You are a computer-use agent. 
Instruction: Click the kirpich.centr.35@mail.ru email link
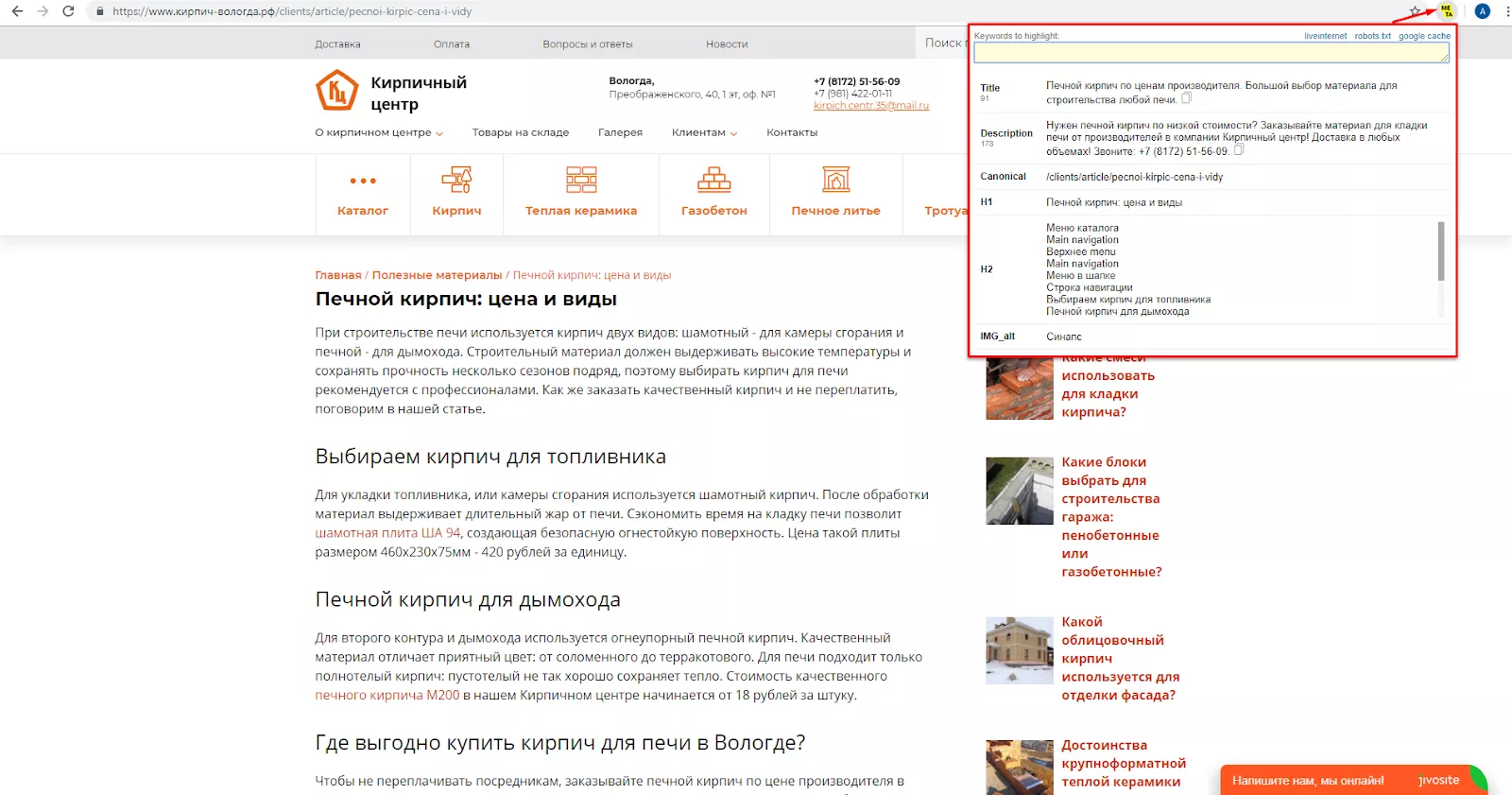point(871,106)
